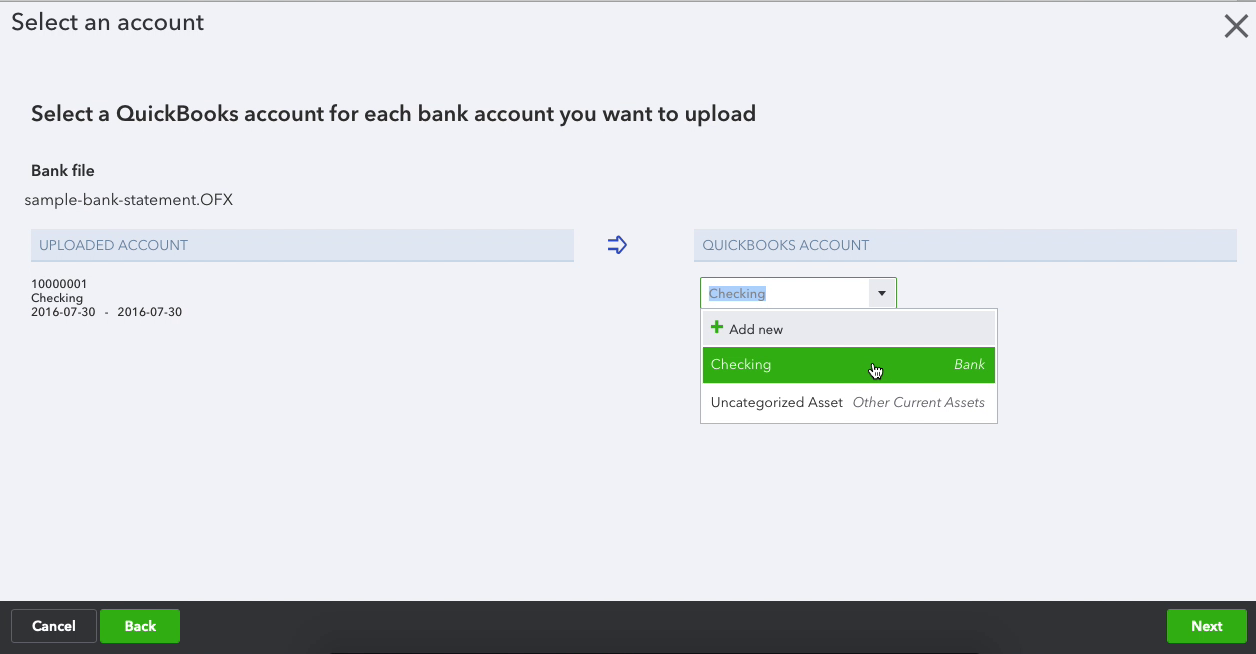The width and height of the screenshot is (1256, 654).
Task: Click the Bank file label
Action: click(x=63, y=171)
